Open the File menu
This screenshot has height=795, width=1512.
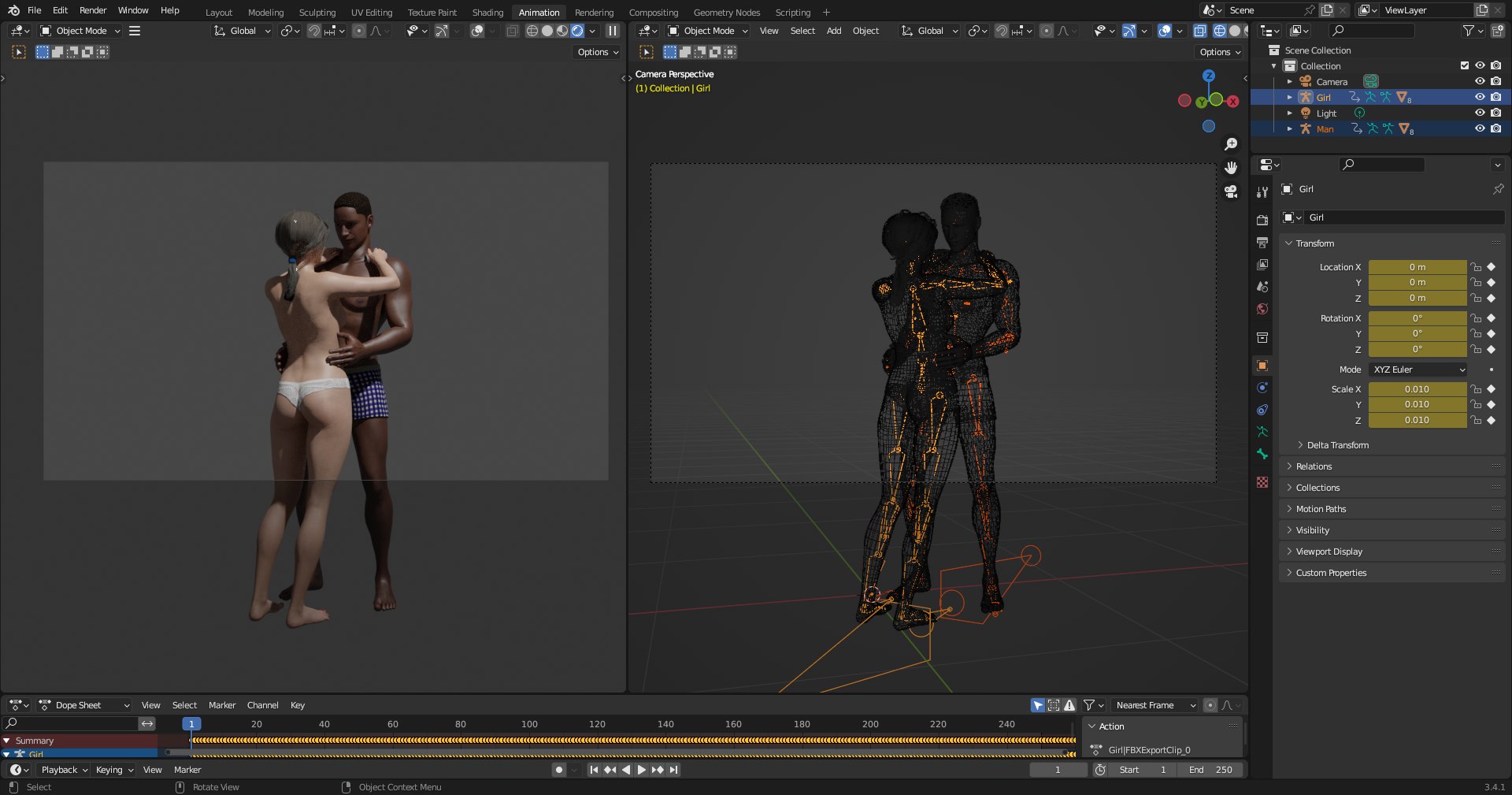(34, 10)
